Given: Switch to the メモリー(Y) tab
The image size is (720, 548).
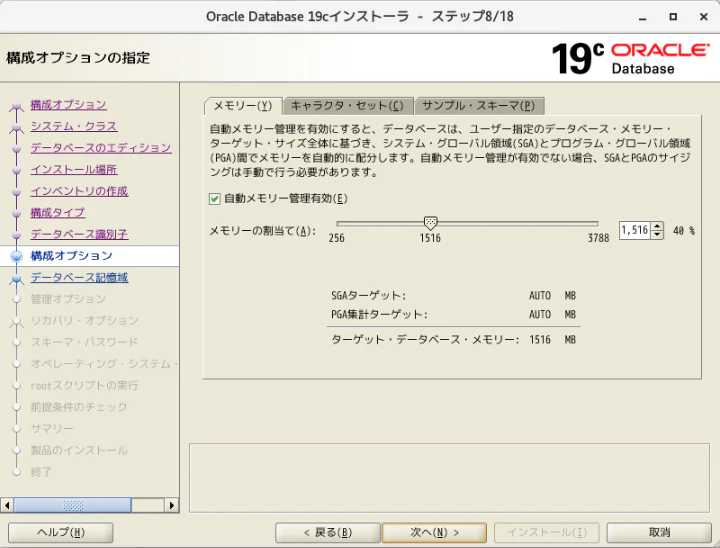Looking at the screenshot, I should tap(243, 106).
